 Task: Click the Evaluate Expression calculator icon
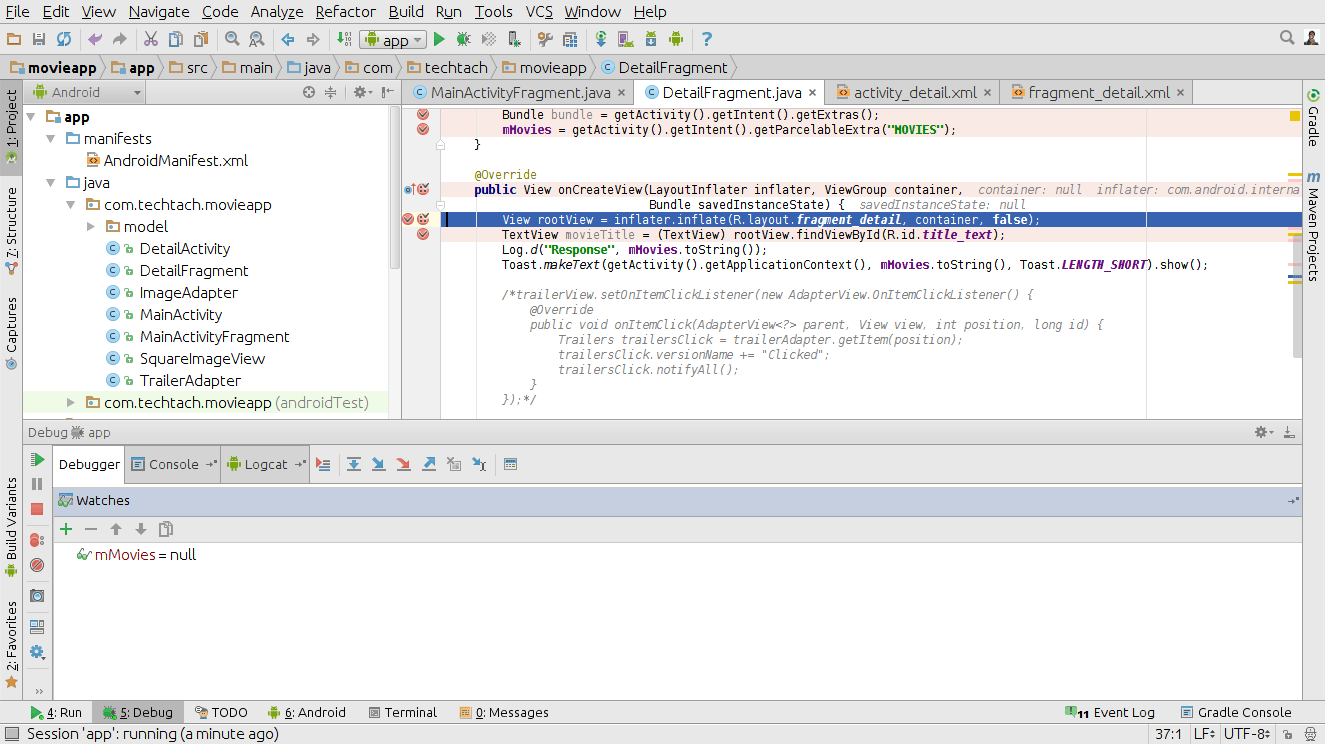(x=510, y=464)
